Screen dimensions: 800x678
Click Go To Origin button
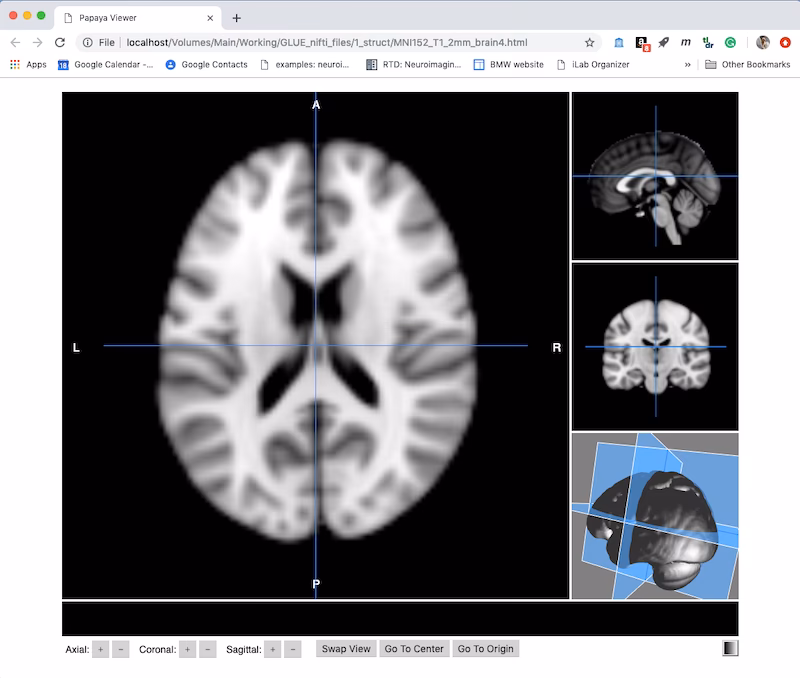coord(485,649)
